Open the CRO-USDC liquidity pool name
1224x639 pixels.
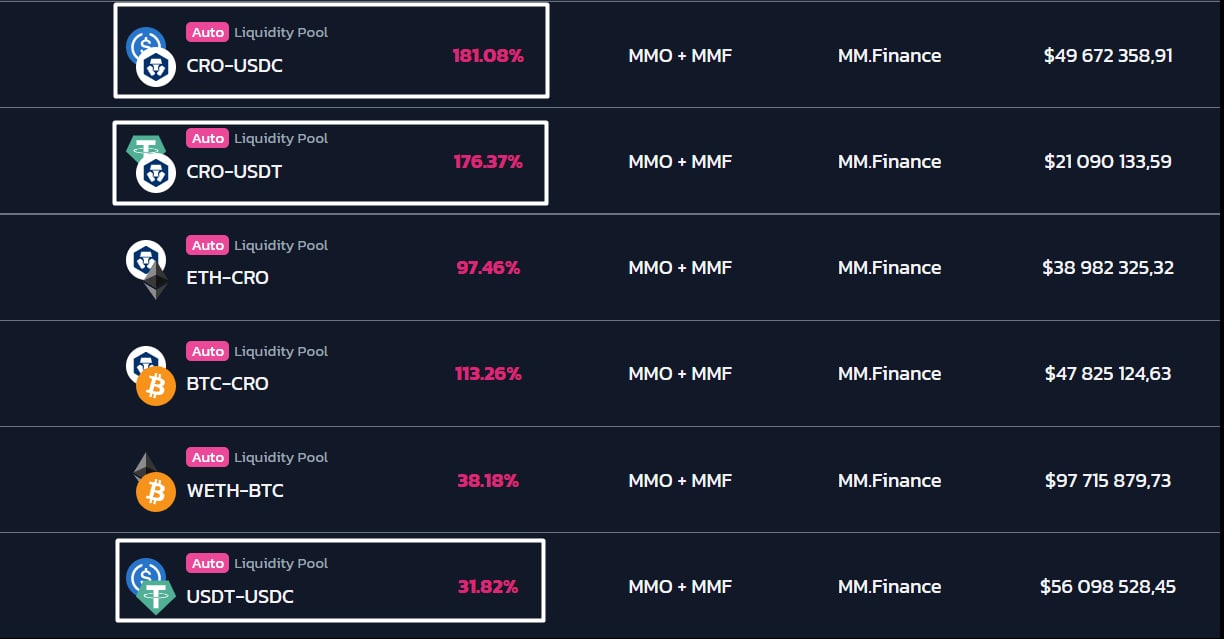tap(234, 66)
